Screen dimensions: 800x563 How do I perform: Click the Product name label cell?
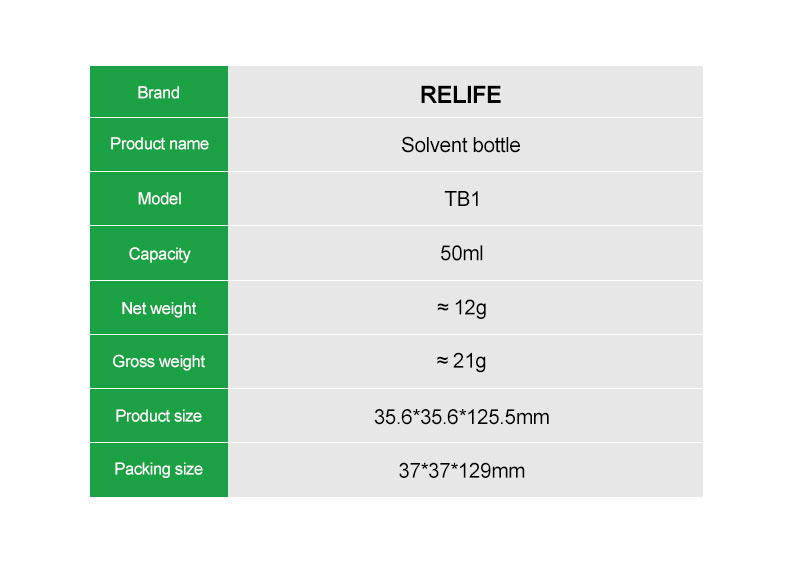pyautogui.click(x=159, y=144)
